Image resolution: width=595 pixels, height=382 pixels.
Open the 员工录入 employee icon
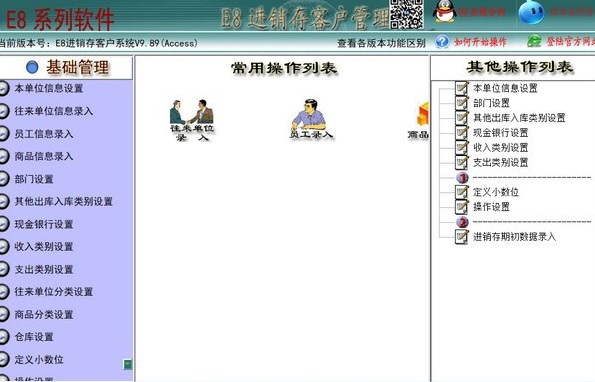pos(311,119)
